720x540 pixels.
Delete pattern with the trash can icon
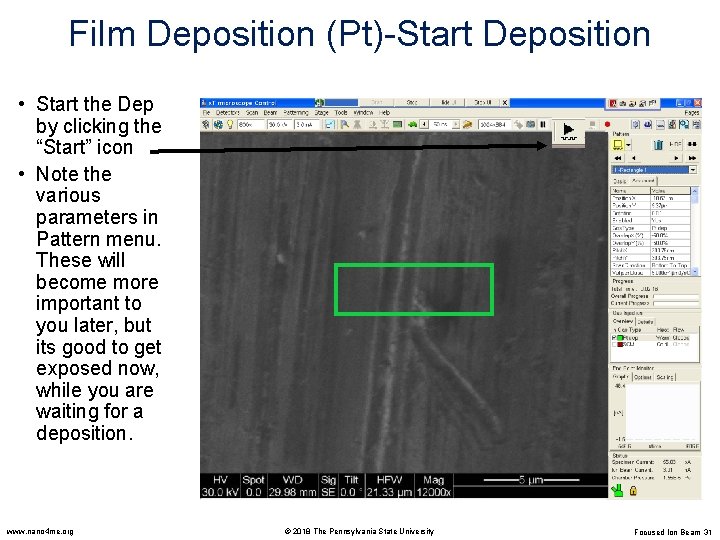point(658,145)
